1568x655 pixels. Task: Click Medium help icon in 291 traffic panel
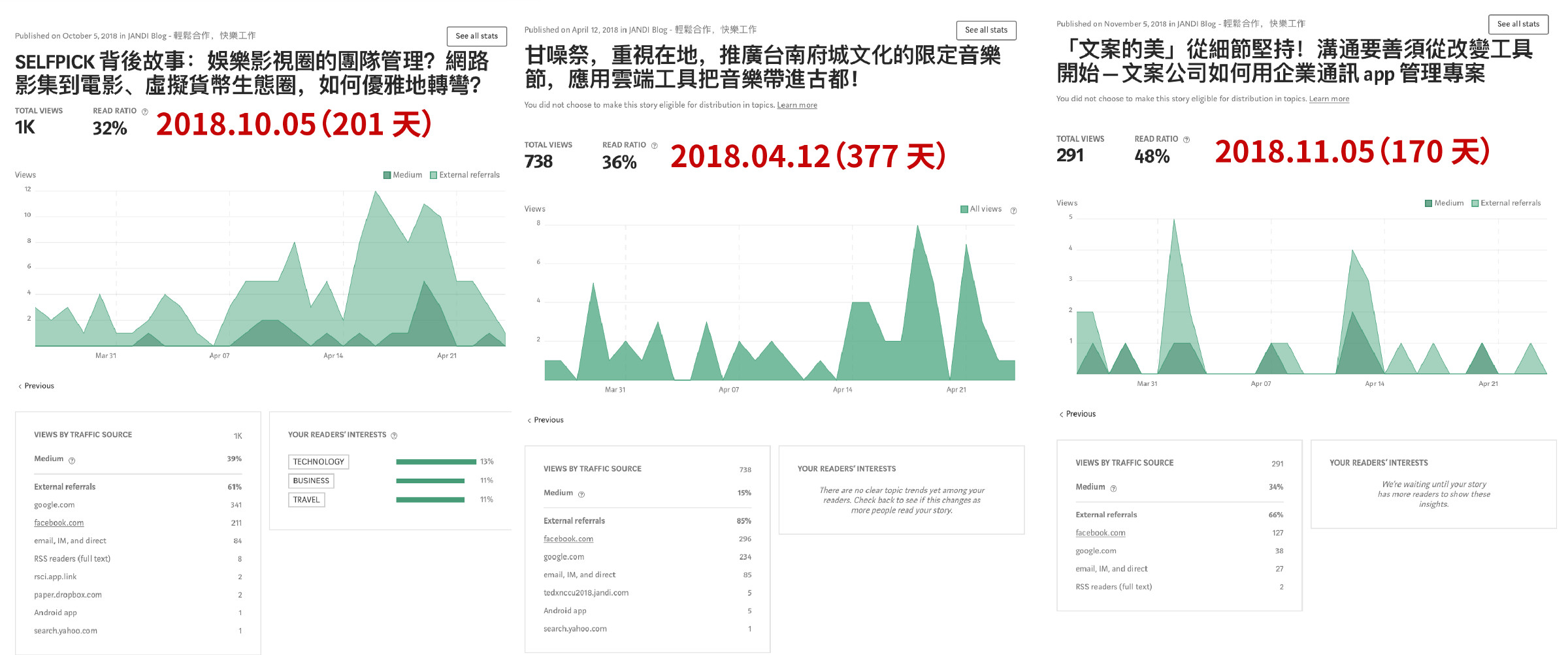(x=1113, y=488)
